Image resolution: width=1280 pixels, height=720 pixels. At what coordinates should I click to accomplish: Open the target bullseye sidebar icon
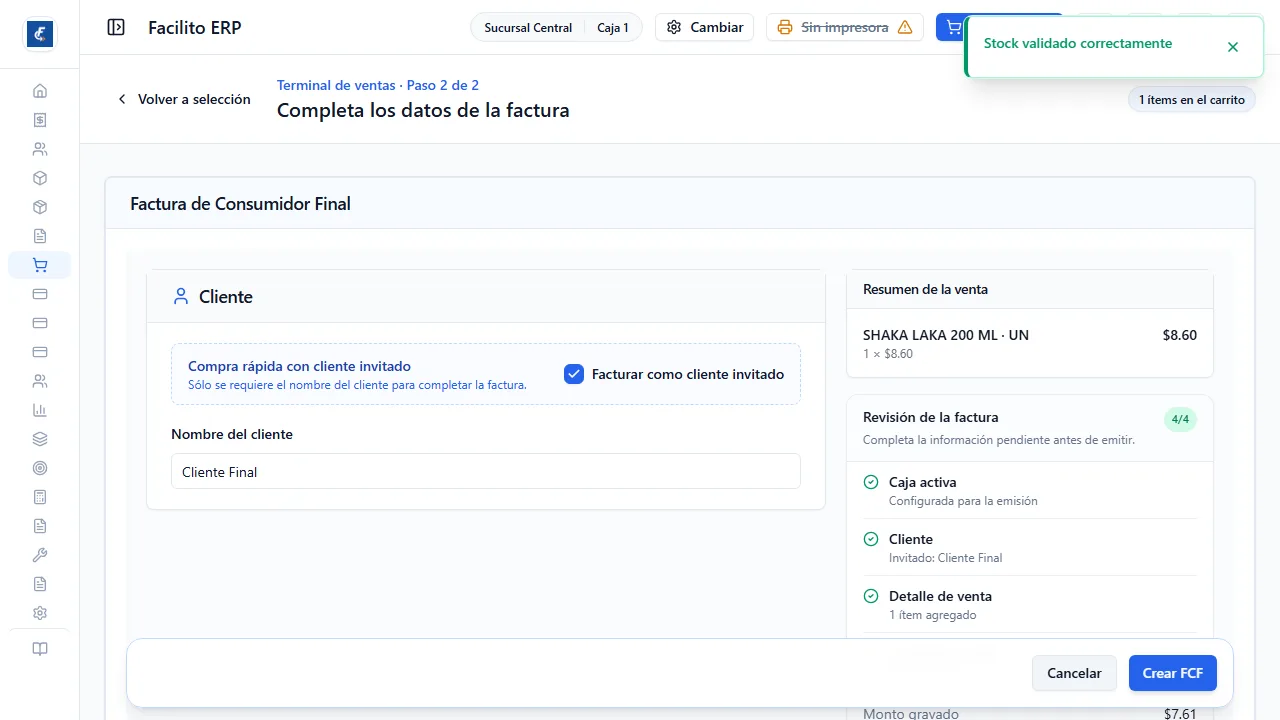click(x=40, y=468)
